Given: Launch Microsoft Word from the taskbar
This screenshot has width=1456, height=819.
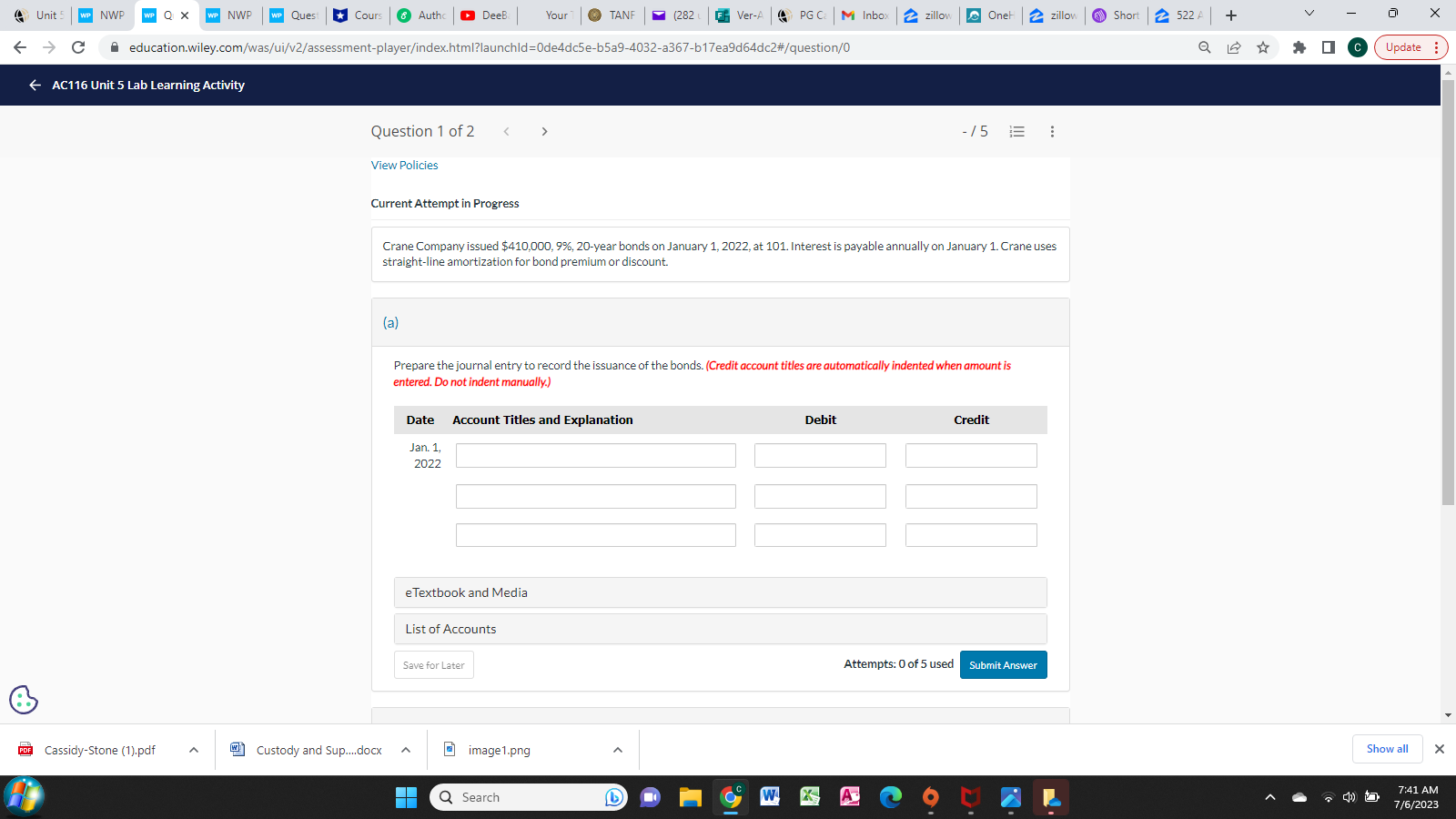Looking at the screenshot, I should (769, 797).
